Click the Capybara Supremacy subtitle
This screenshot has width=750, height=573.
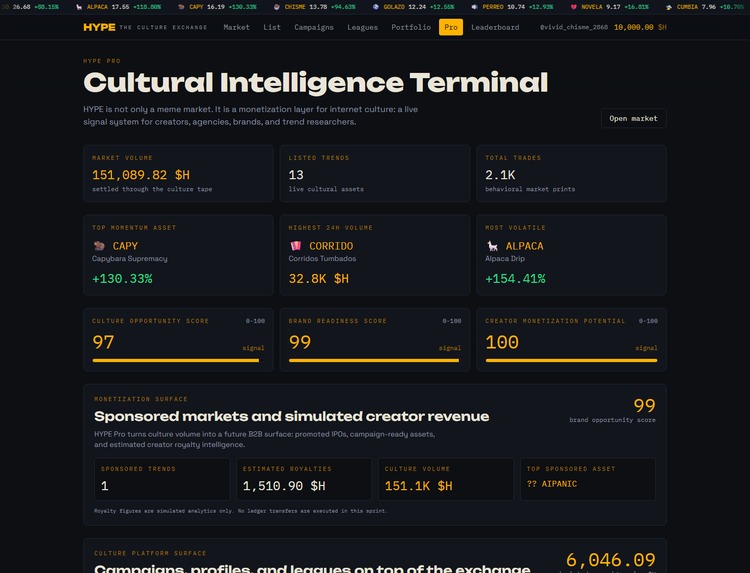pos(130,259)
